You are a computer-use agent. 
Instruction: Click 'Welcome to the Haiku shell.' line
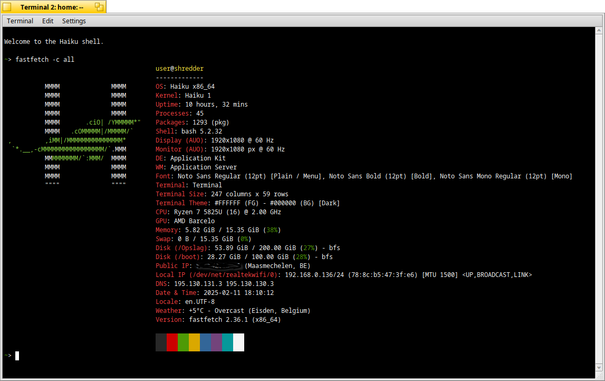coord(54,42)
